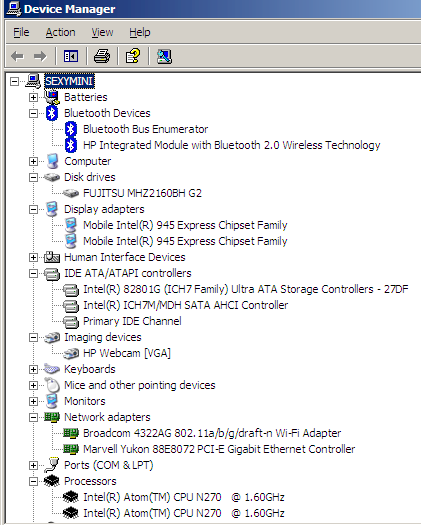Select Bluetooth Bus Enumerator
The width and height of the screenshot is (421, 525).
pos(145,129)
